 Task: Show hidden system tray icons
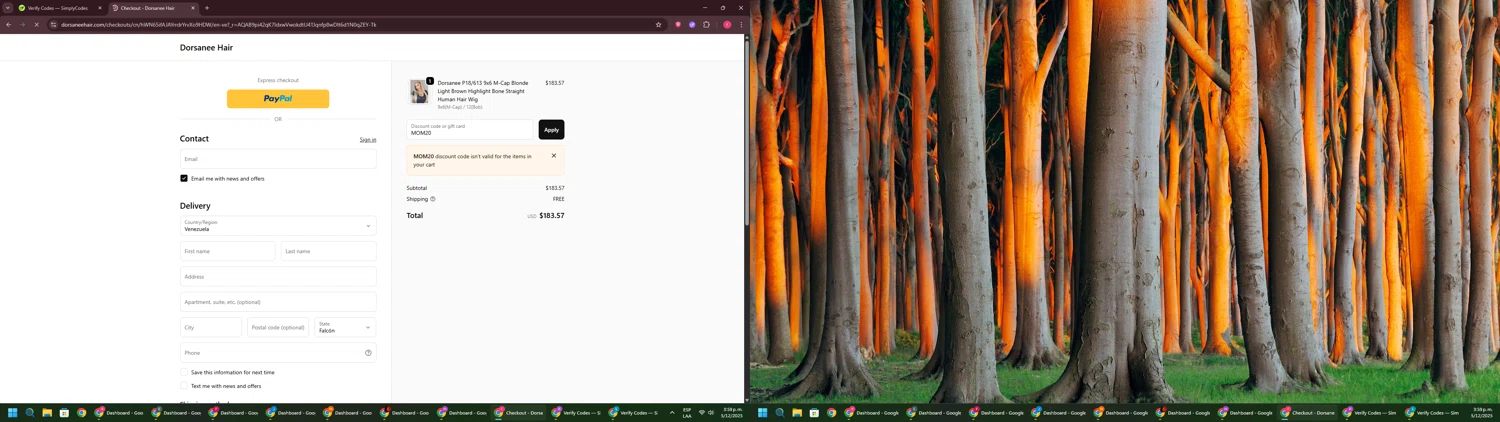672,412
